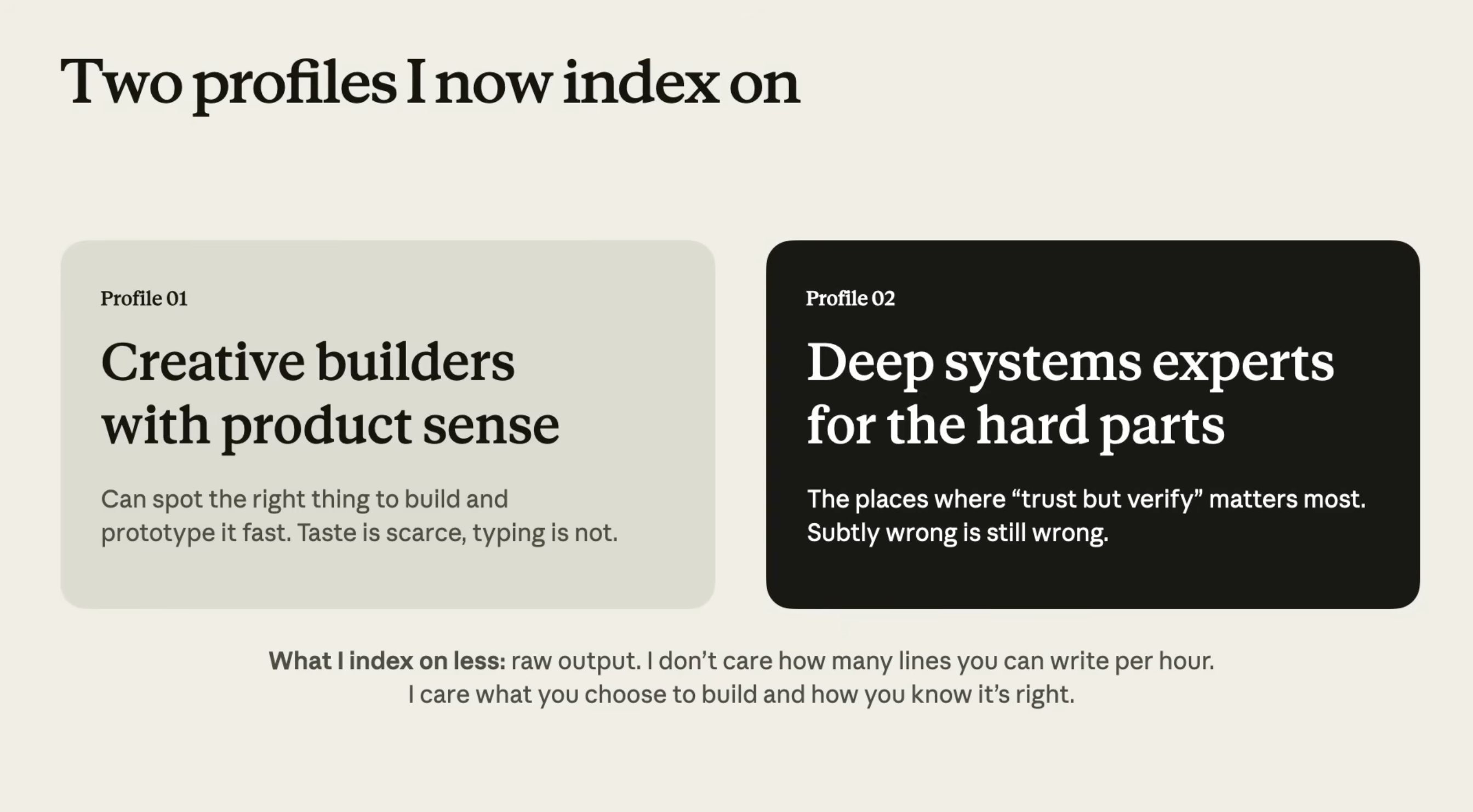The width and height of the screenshot is (1473, 812).
Task: Click the 'Creative builders' heading line
Action: pyautogui.click(x=307, y=362)
